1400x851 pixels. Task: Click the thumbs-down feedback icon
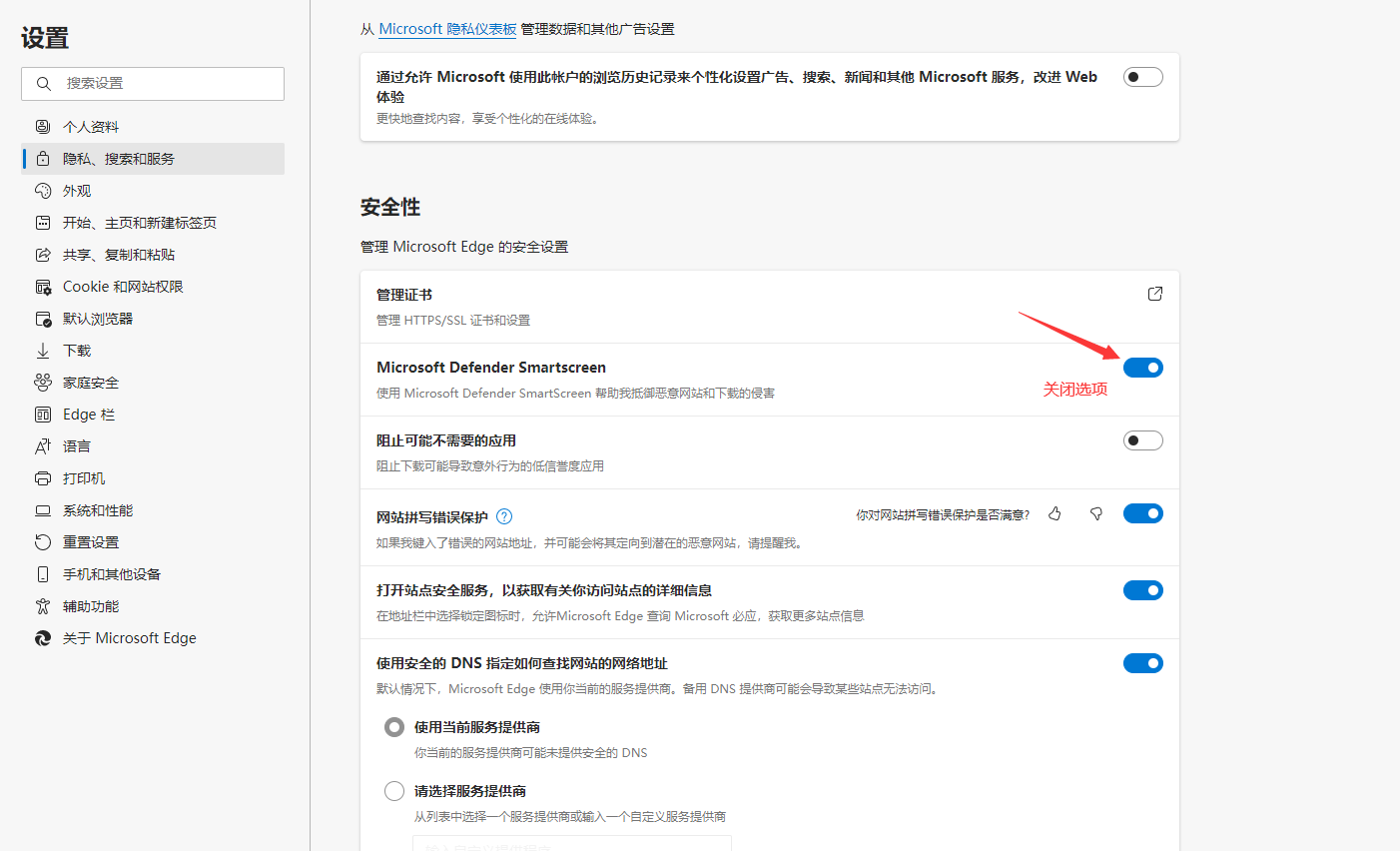1096,513
